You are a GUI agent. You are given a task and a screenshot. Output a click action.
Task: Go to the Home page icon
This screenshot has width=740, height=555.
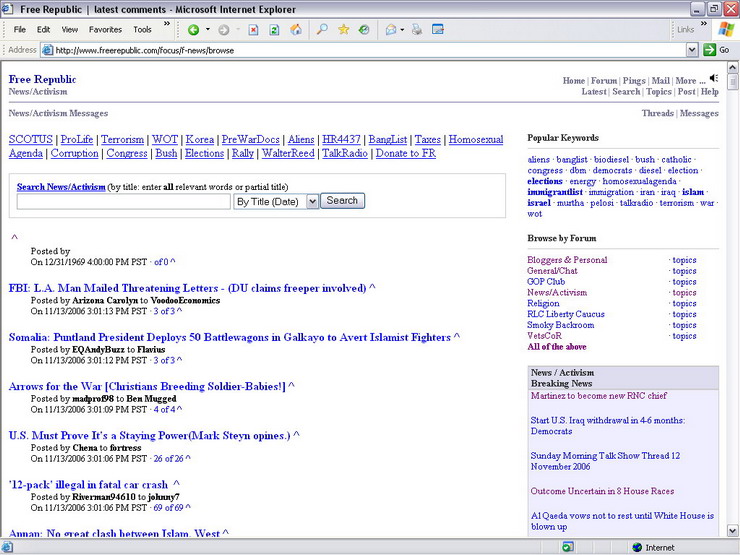[x=296, y=30]
